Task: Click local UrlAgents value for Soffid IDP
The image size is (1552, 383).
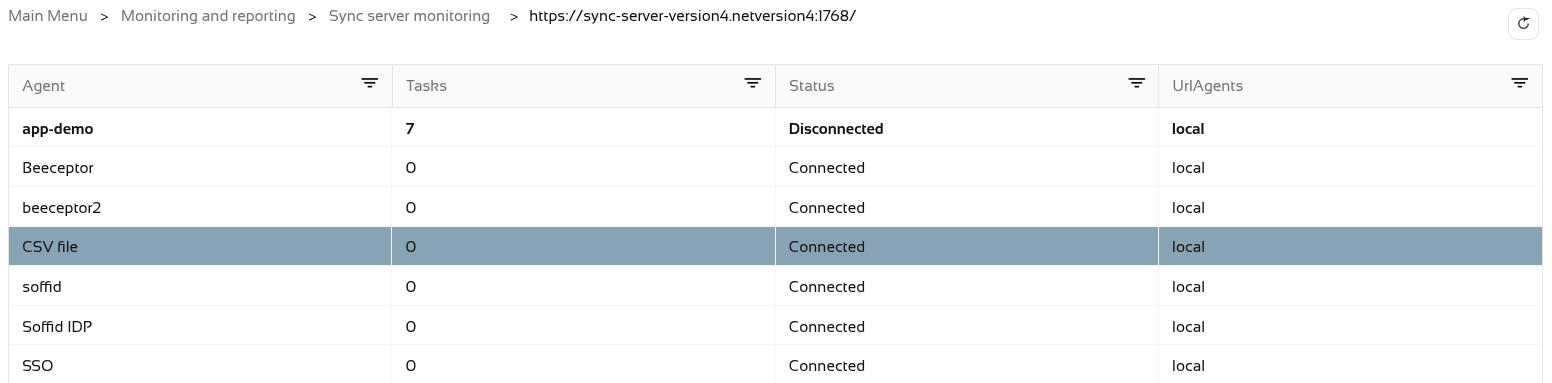Action: [1188, 327]
